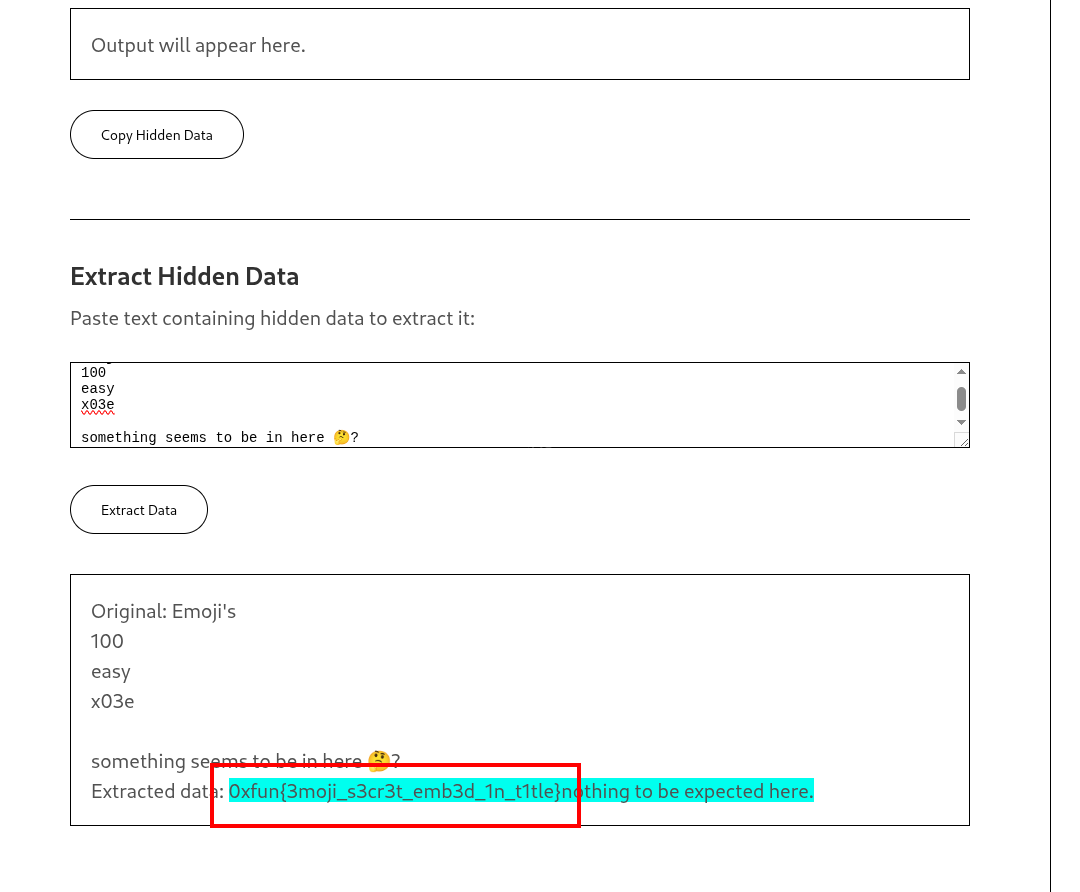Click the textarea resize handle corner
This screenshot has height=892, width=1080.
(x=963, y=440)
